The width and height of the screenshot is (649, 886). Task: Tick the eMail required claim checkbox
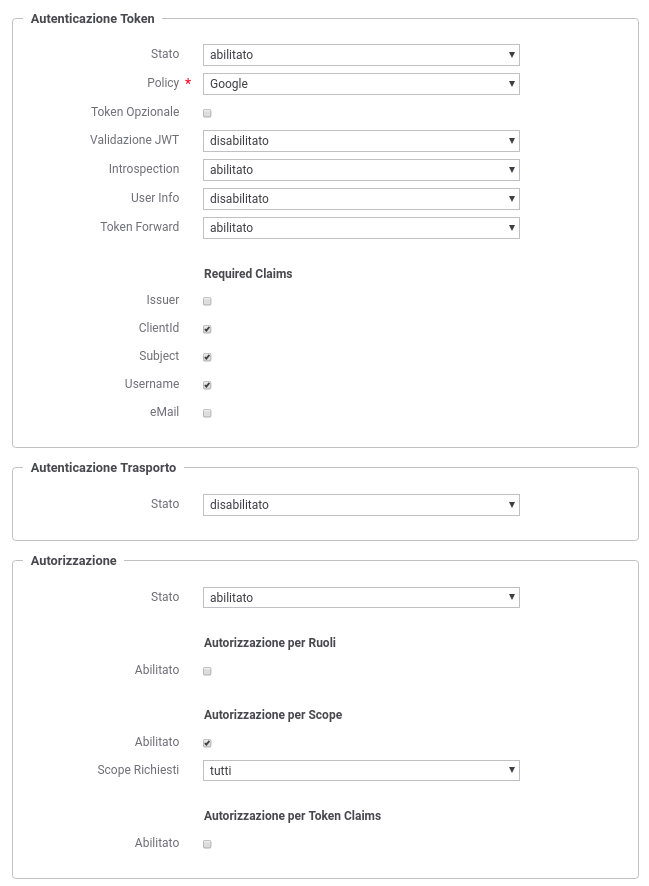[x=207, y=413]
